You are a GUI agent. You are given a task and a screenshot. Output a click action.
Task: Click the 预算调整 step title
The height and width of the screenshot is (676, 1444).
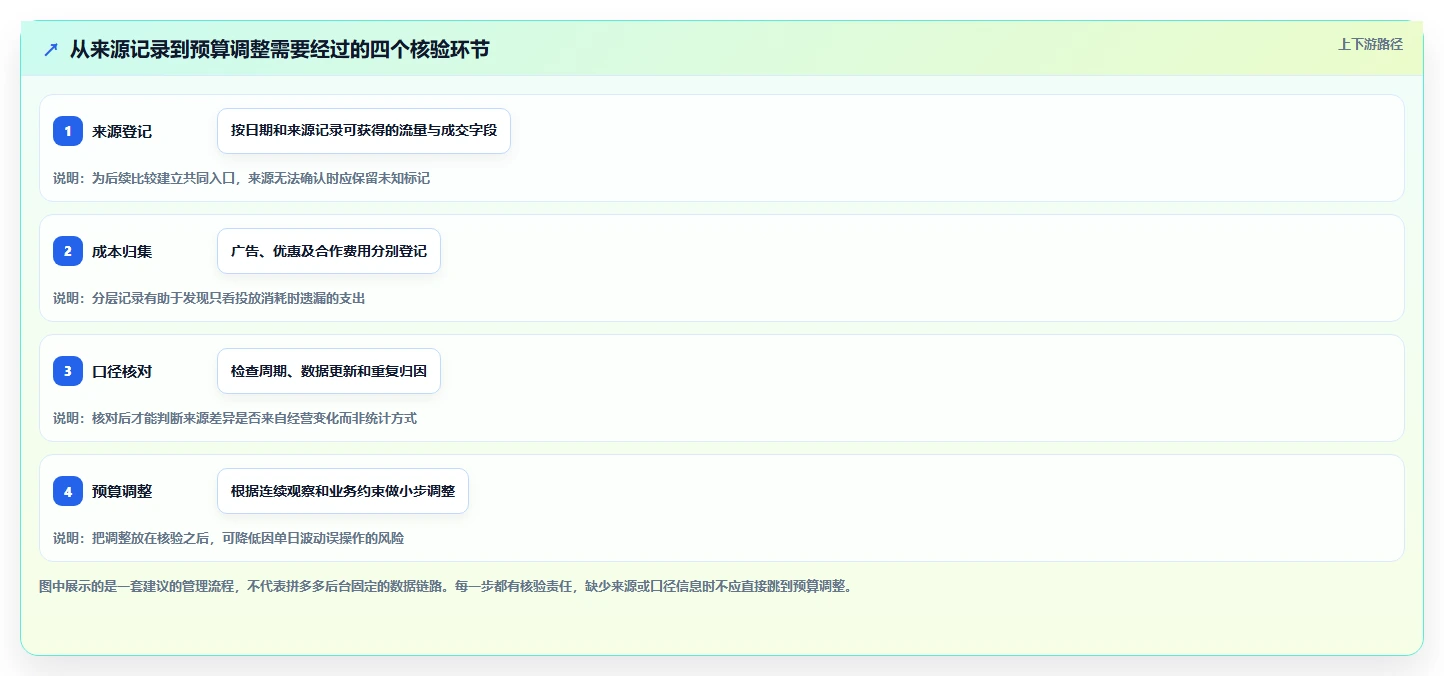coord(122,491)
